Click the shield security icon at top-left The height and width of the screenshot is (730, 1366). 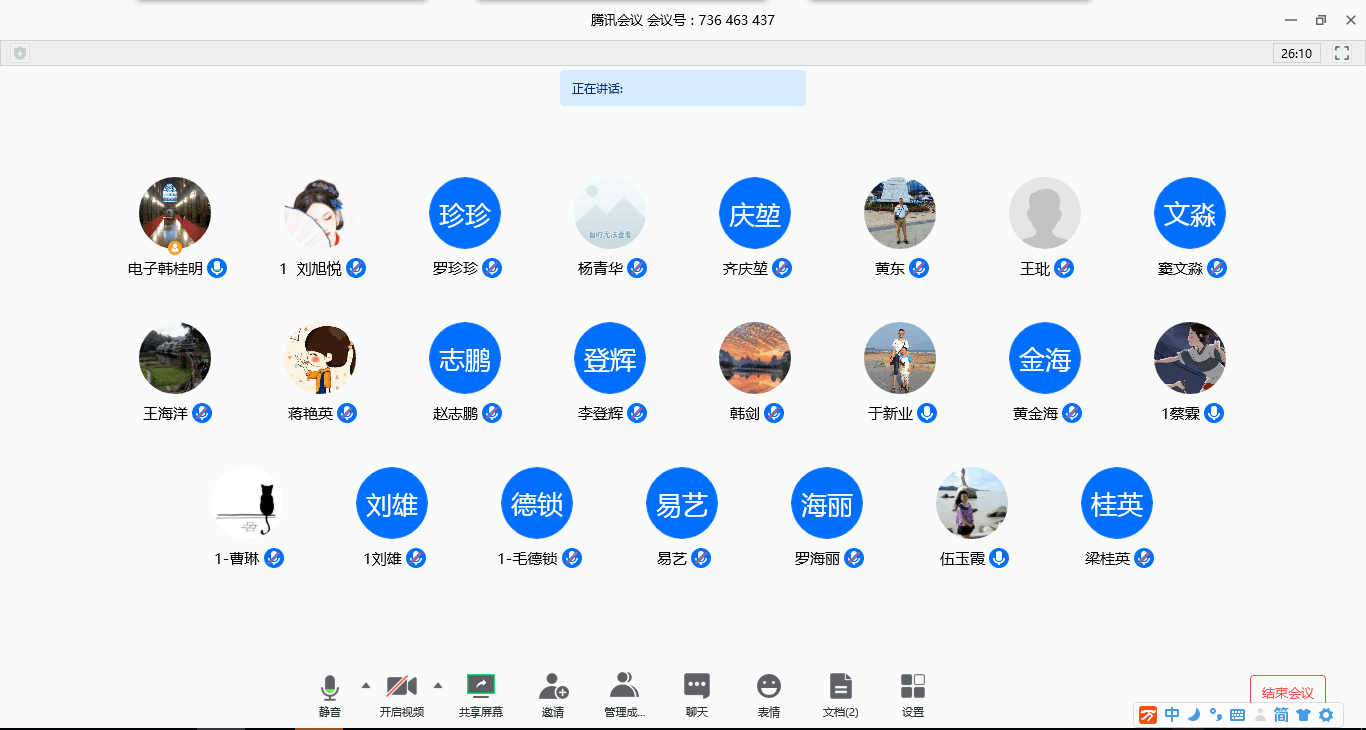coord(19,53)
